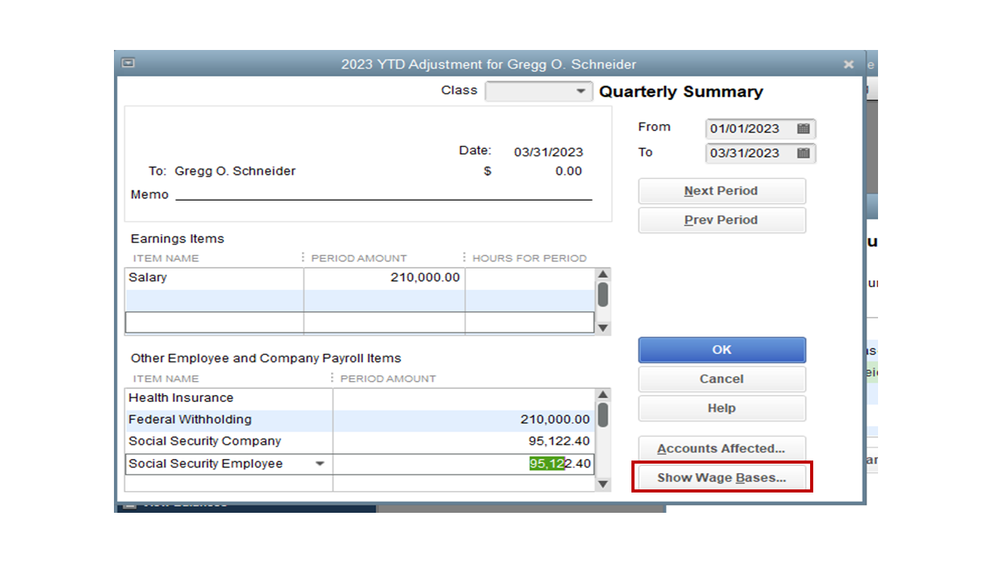Image resolution: width=999 pixels, height=562 pixels.
Task: Click PERIOD AMOUNT header in Earnings Items
Action: (x=359, y=258)
